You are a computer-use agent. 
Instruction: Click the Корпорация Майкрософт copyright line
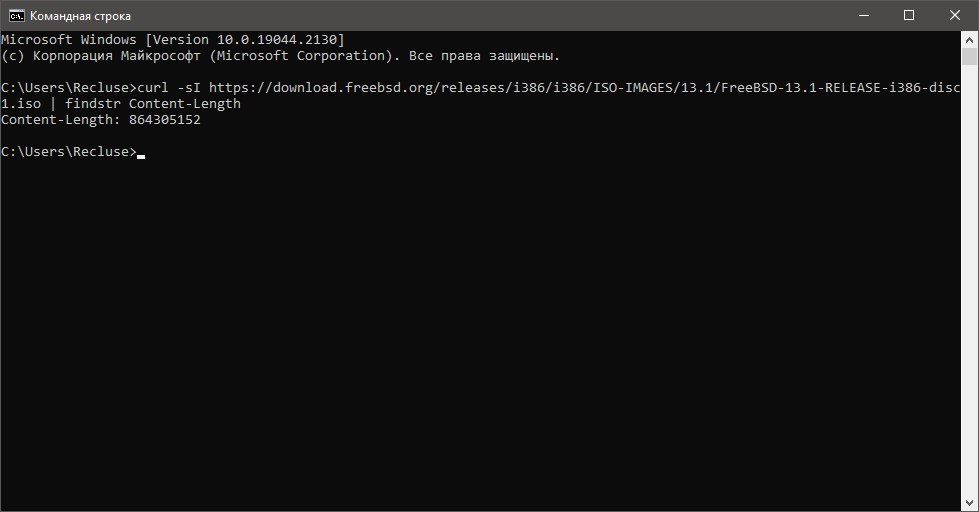(280, 56)
